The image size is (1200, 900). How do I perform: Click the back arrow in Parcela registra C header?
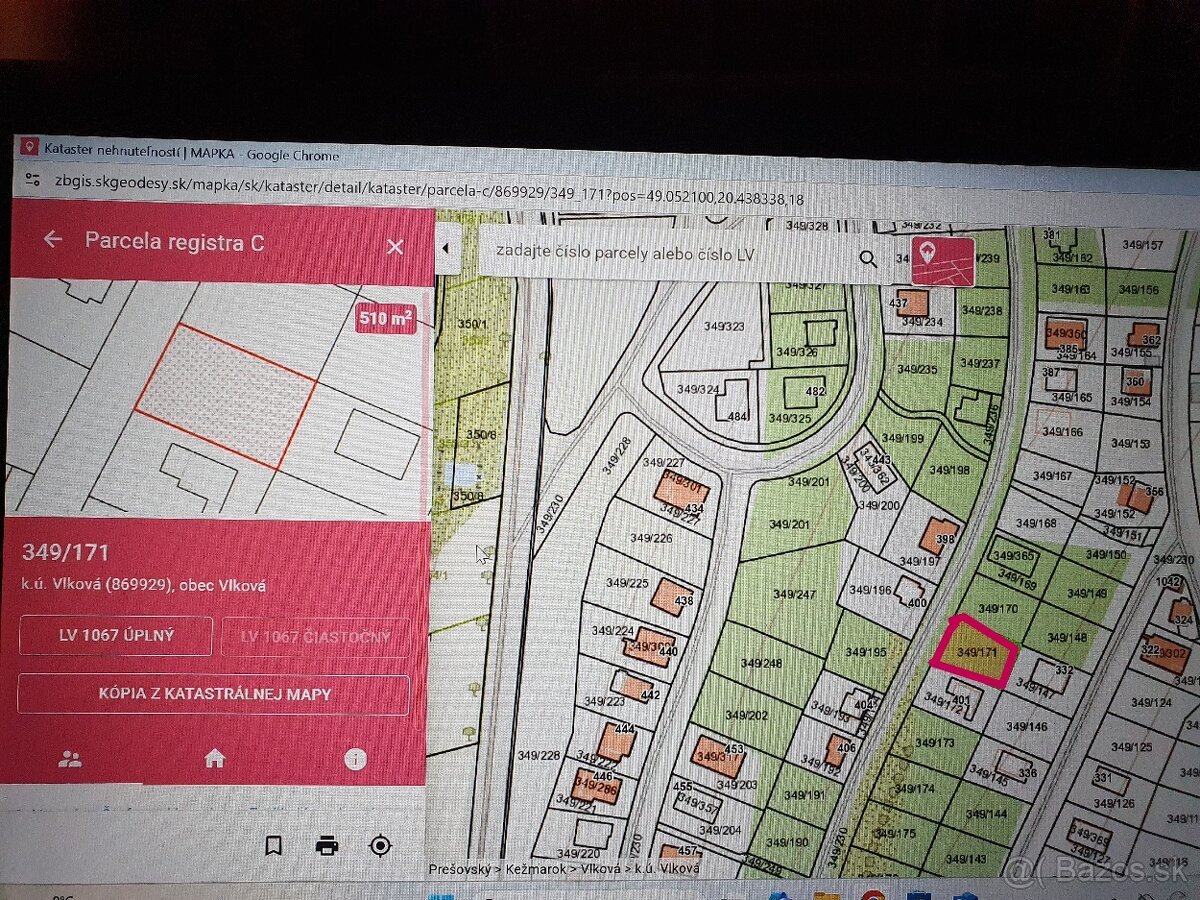(53, 240)
